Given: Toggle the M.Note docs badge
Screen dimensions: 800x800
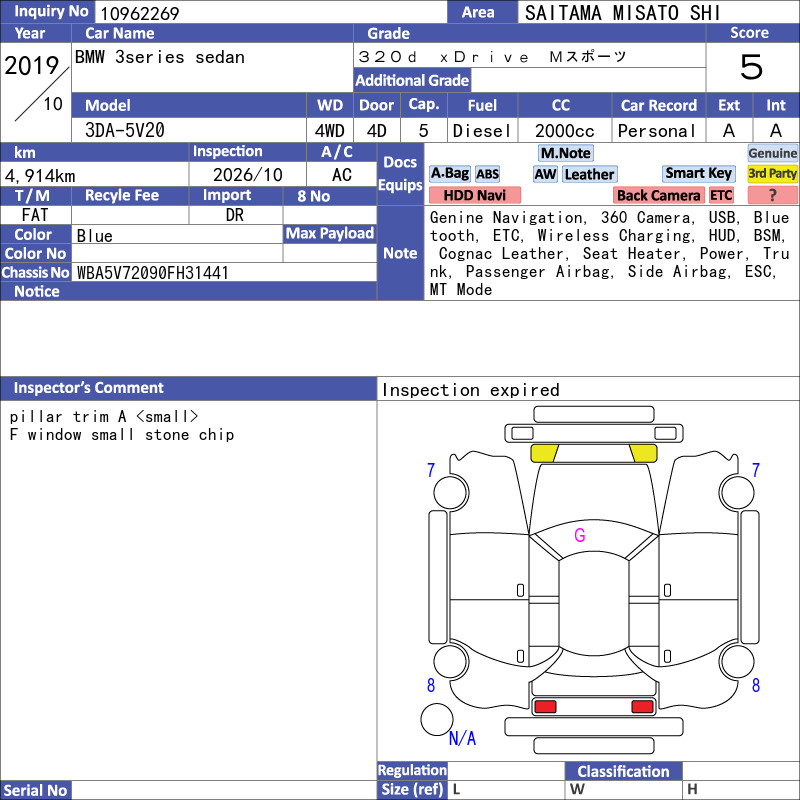Looking at the screenshot, I should (566, 153).
